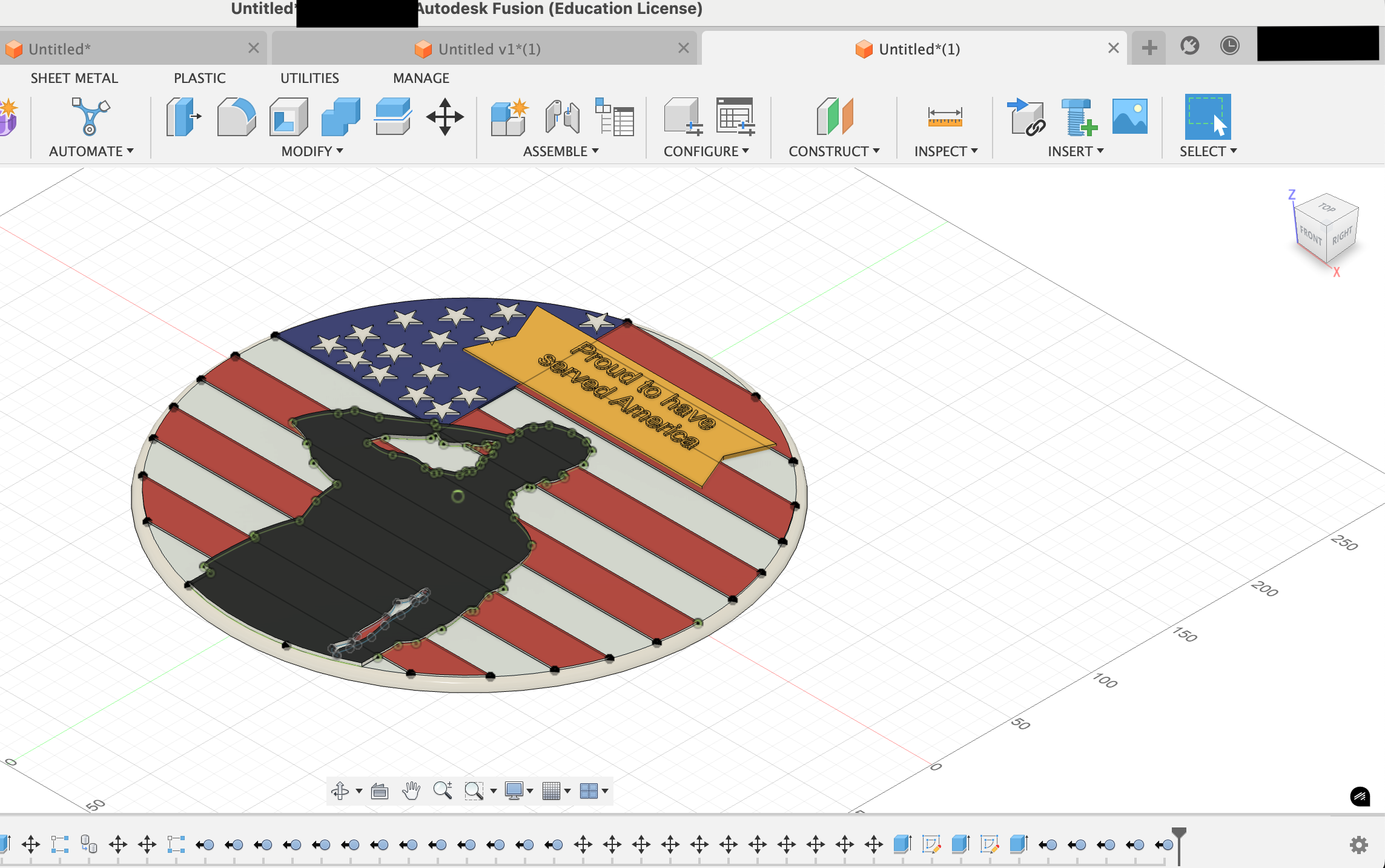Click the Zoom Window/Fit icon
Viewport: 1385px width, 868px height.
(474, 791)
